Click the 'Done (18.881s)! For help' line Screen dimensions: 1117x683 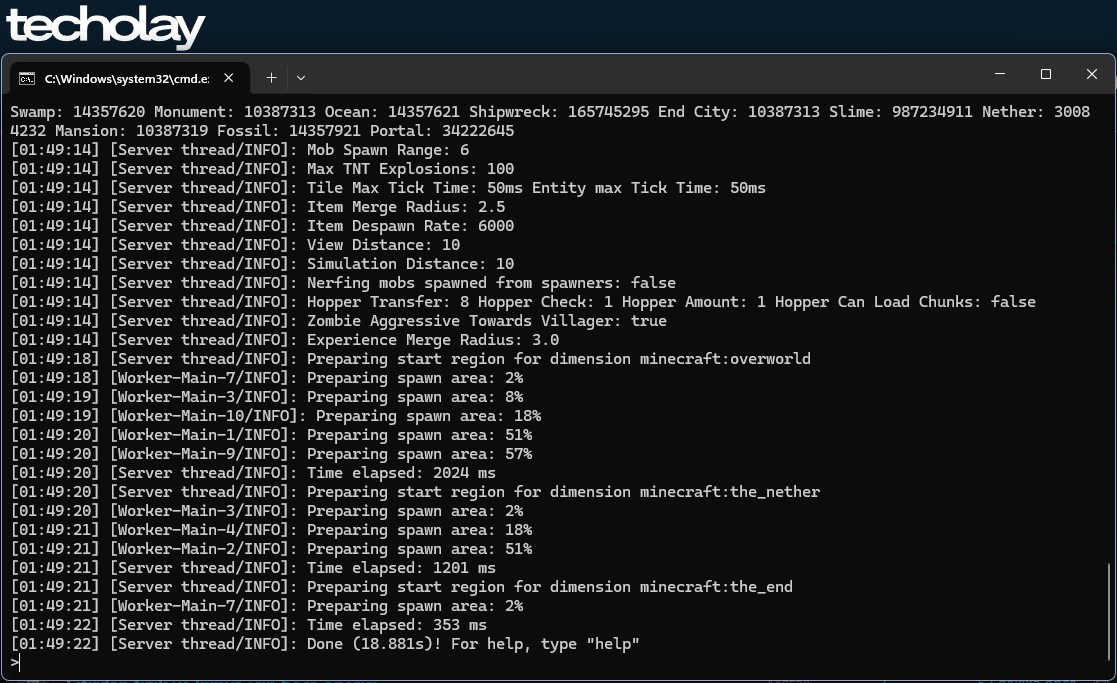(325, 644)
